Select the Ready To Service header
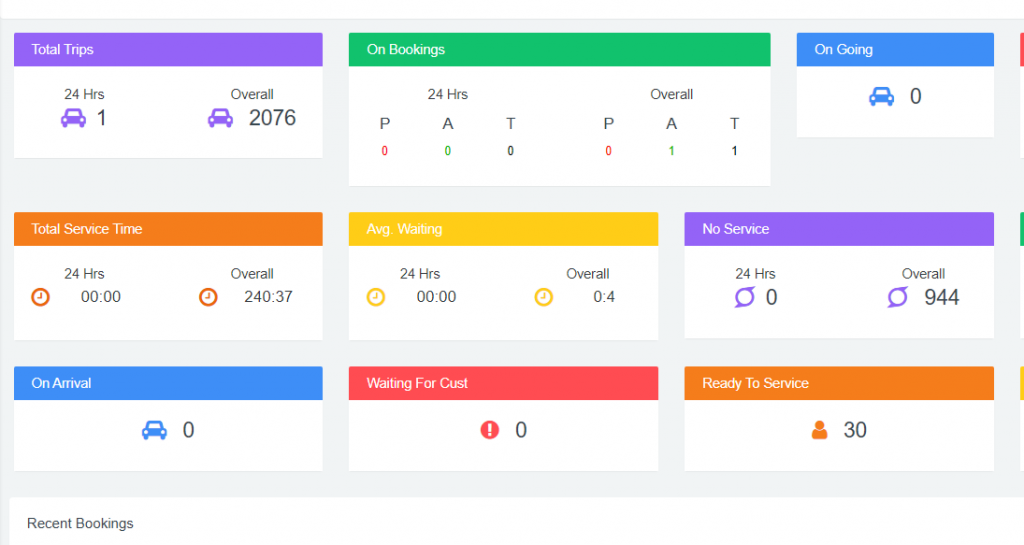 point(838,383)
